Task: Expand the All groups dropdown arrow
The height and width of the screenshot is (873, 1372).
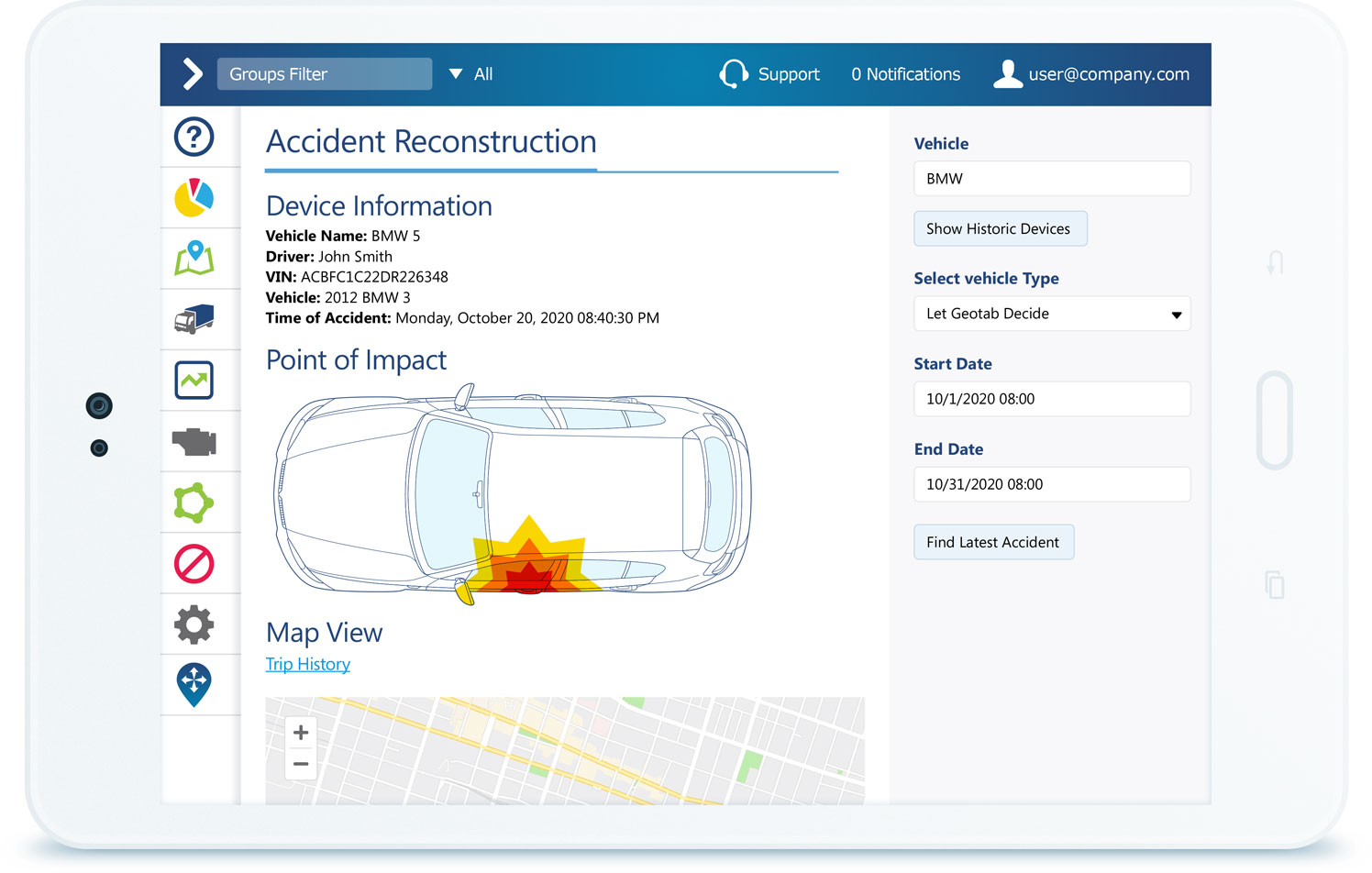Action: pyautogui.click(x=456, y=74)
